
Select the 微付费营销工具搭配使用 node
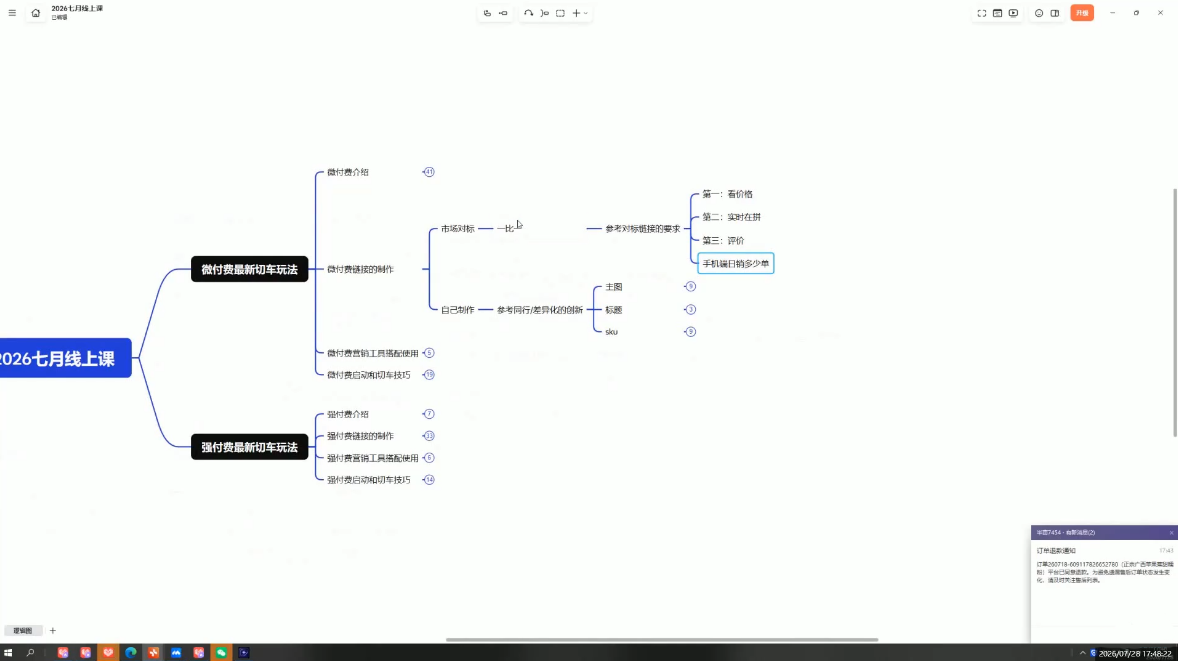(x=373, y=353)
